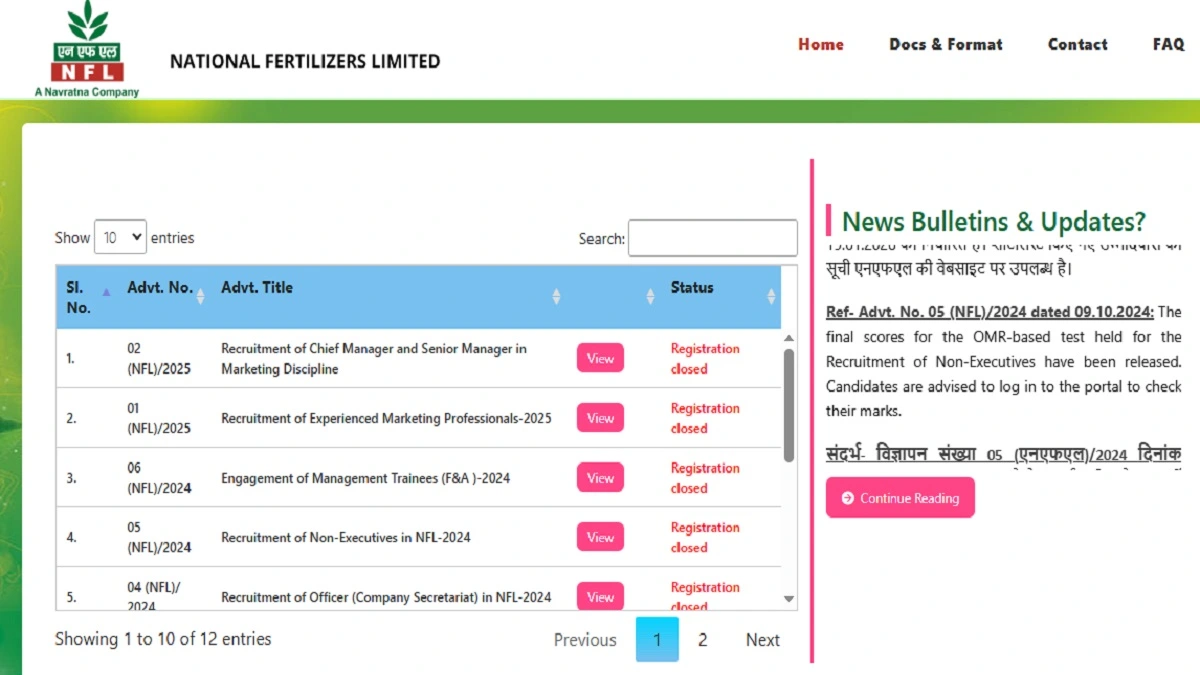The image size is (1200, 675).
Task: View Experienced Marketing Professionals-2025 advert
Action: [600, 418]
